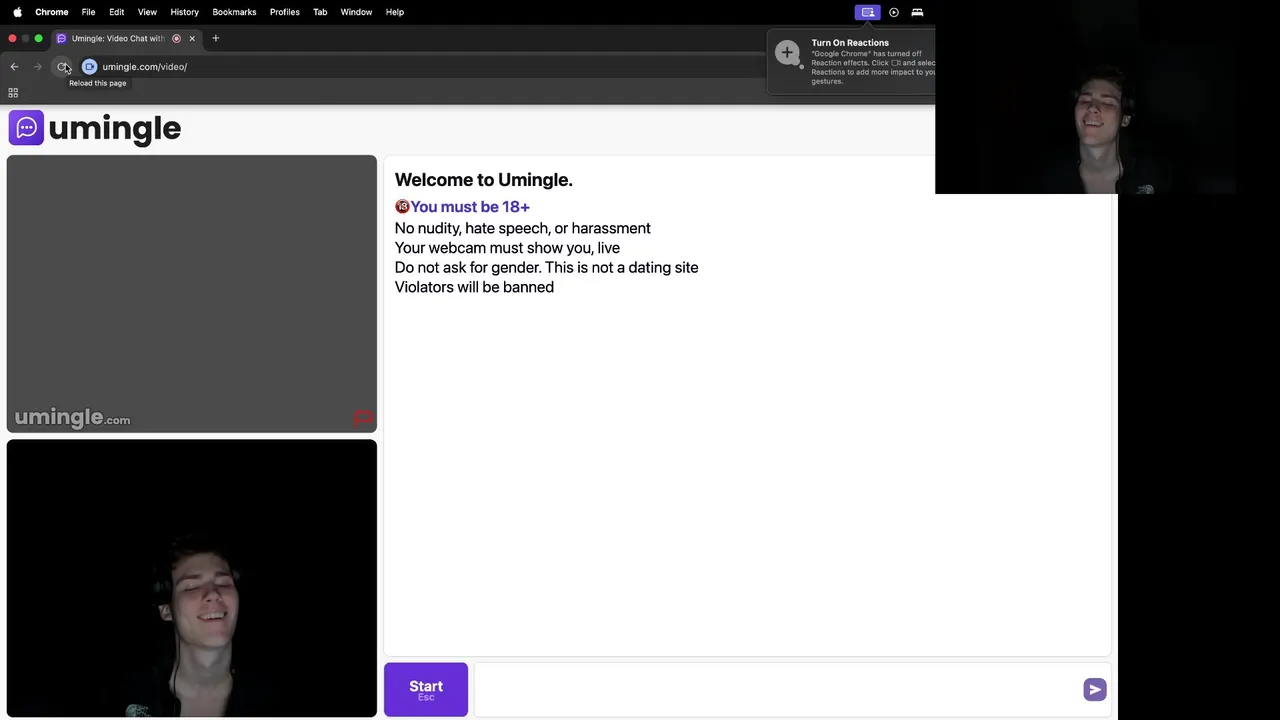1280x720 pixels.
Task: Open the File menu
Action: tap(88, 12)
